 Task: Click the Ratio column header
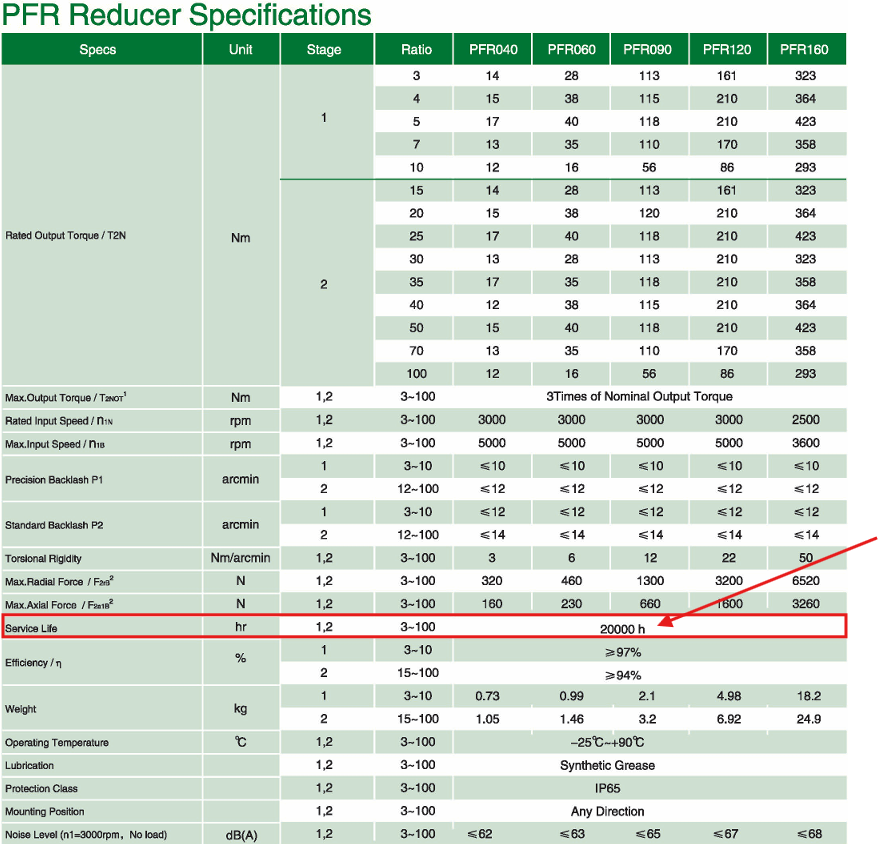(x=416, y=50)
